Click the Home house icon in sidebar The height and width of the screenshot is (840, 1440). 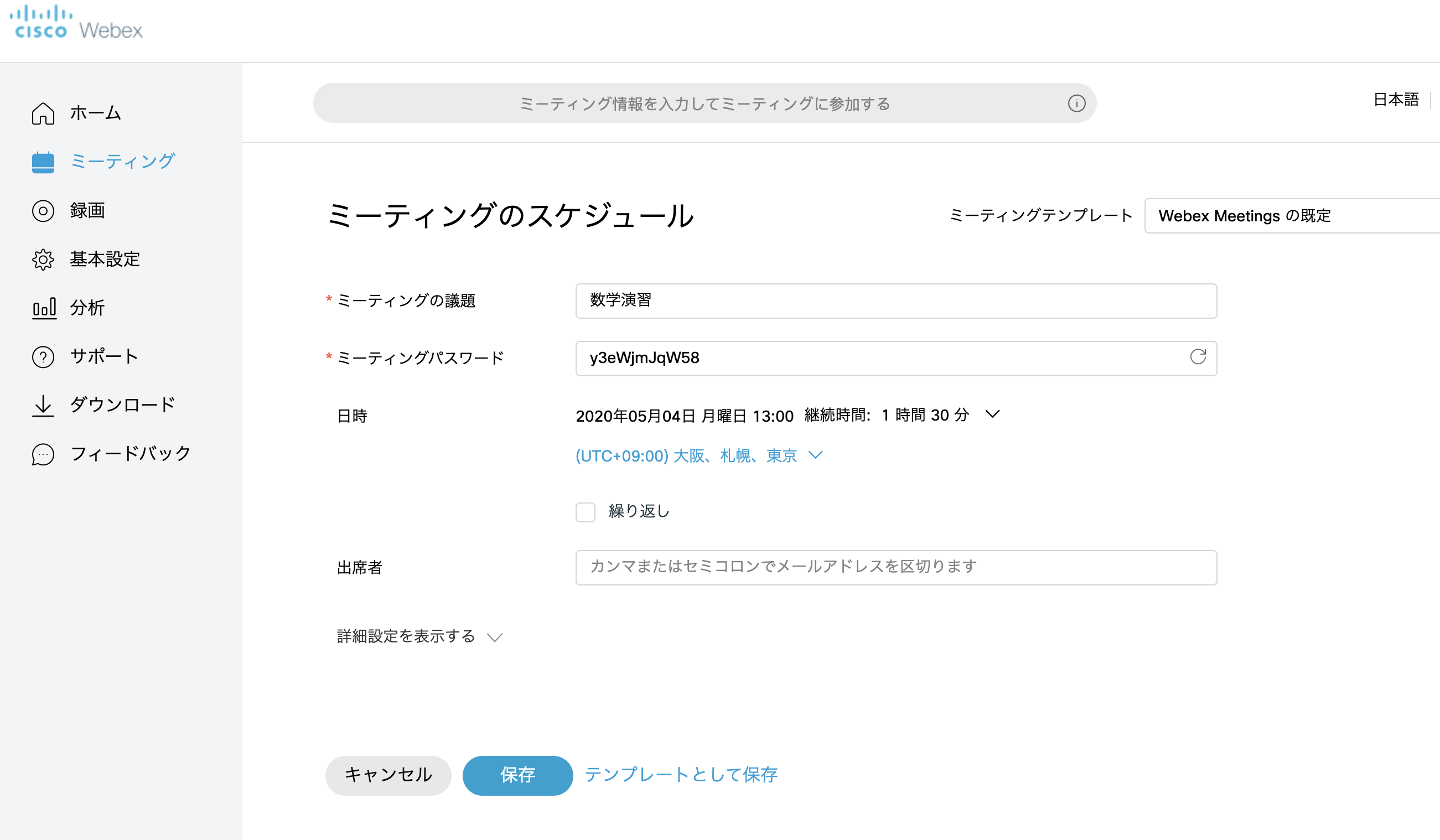[x=43, y=113]
